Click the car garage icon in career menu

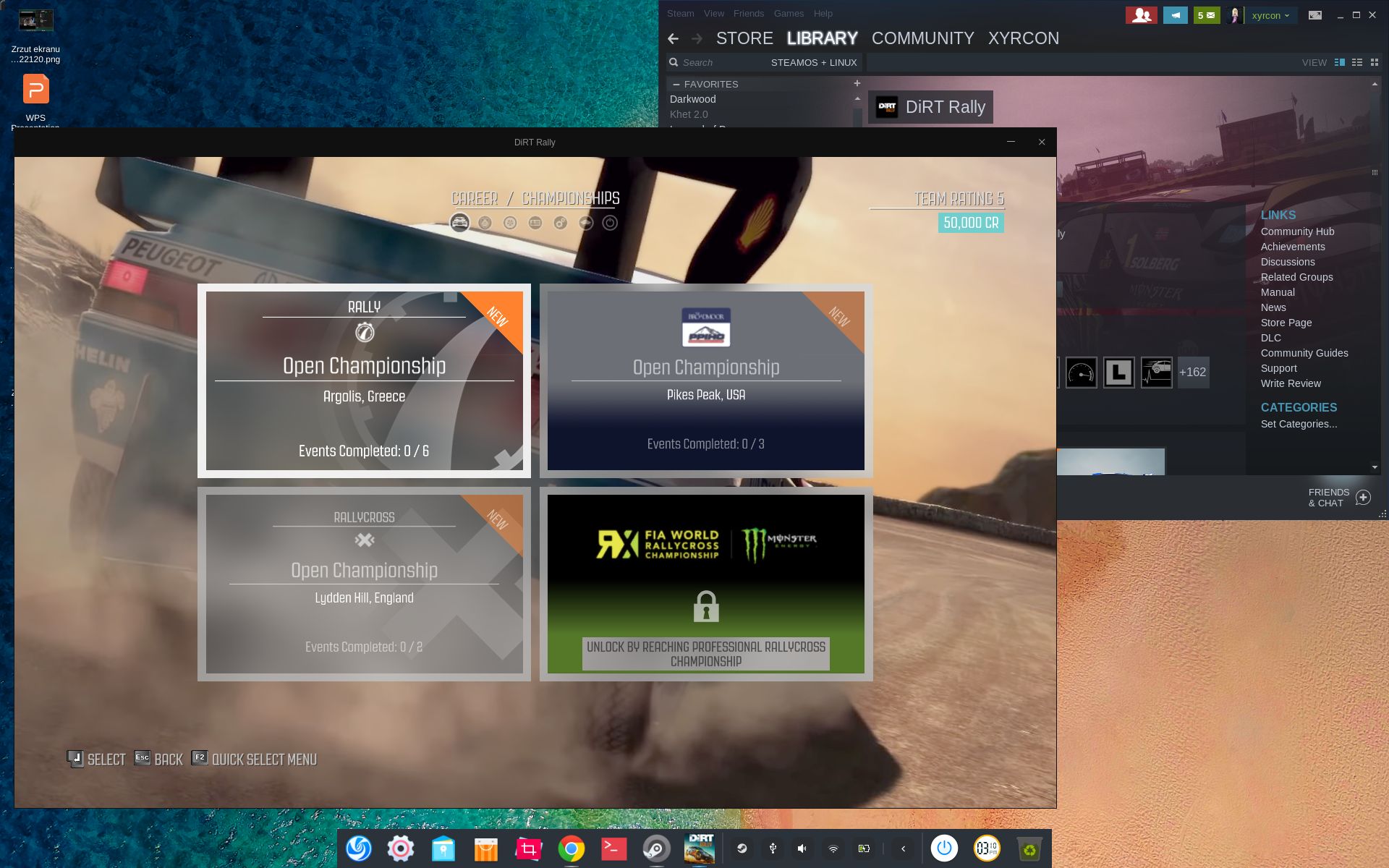pos(459,223)
